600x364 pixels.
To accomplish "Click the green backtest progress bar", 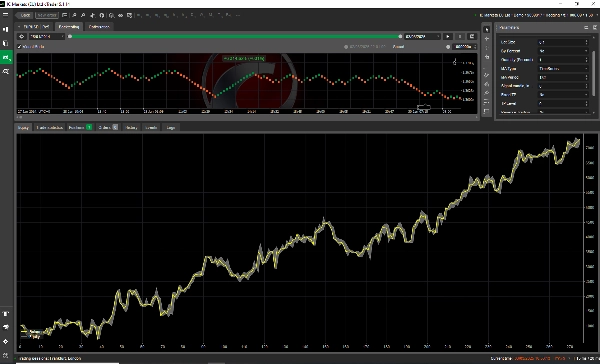I will pyautogui.click(x=235, y=36).
